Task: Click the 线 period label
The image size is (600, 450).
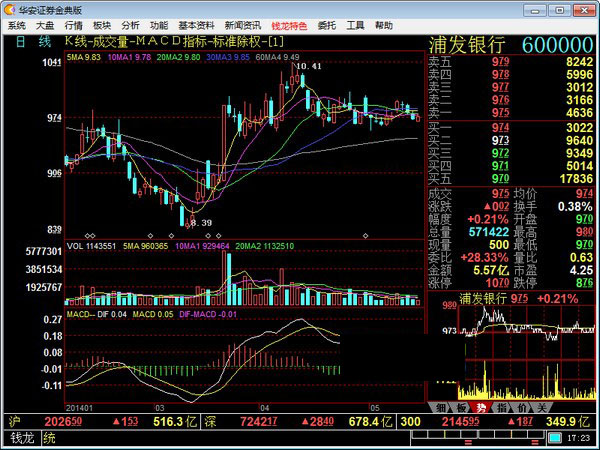Action: click(x=44, y=41)
